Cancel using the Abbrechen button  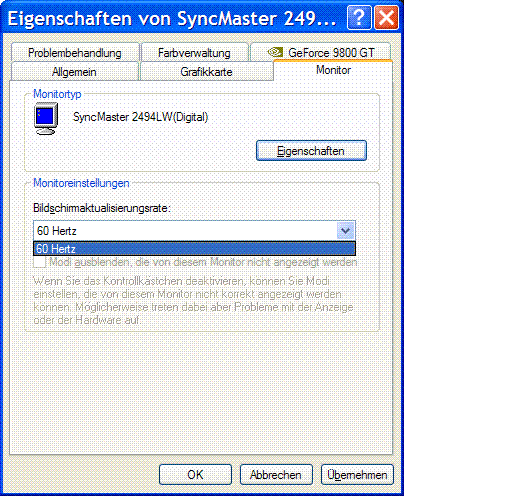tap(276, 474)
